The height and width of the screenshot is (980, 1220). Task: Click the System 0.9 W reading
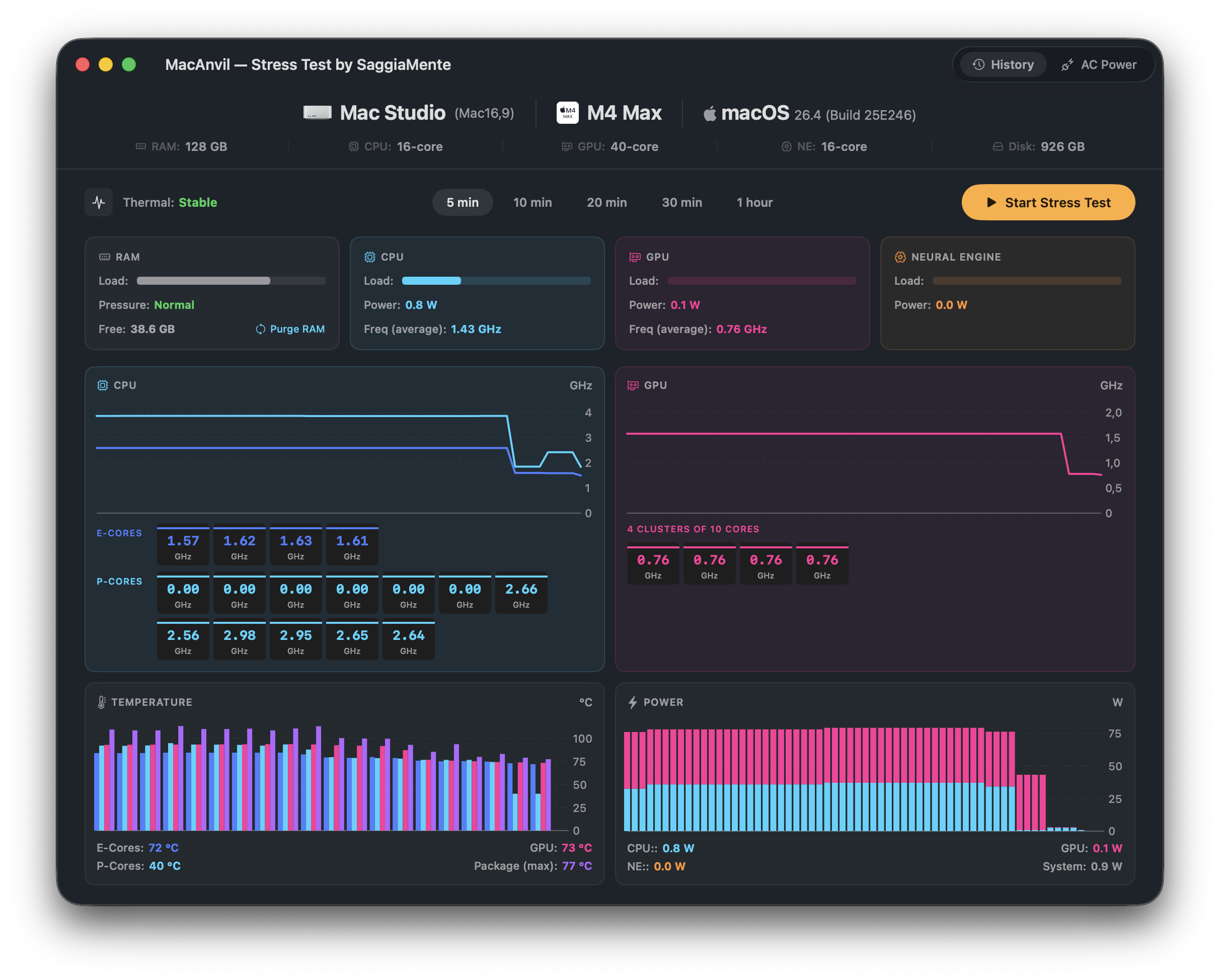(x=1082, y=866)
